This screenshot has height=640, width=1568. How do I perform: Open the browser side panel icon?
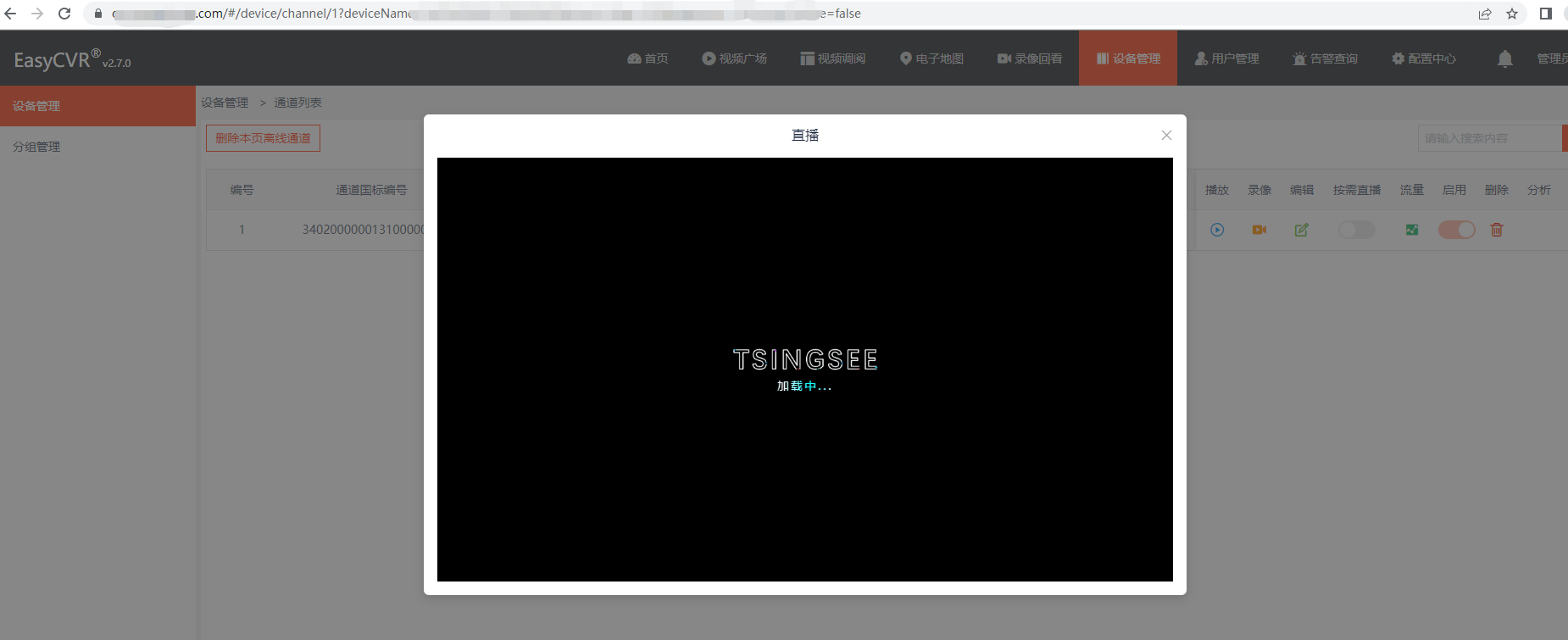coord(1546,14)
